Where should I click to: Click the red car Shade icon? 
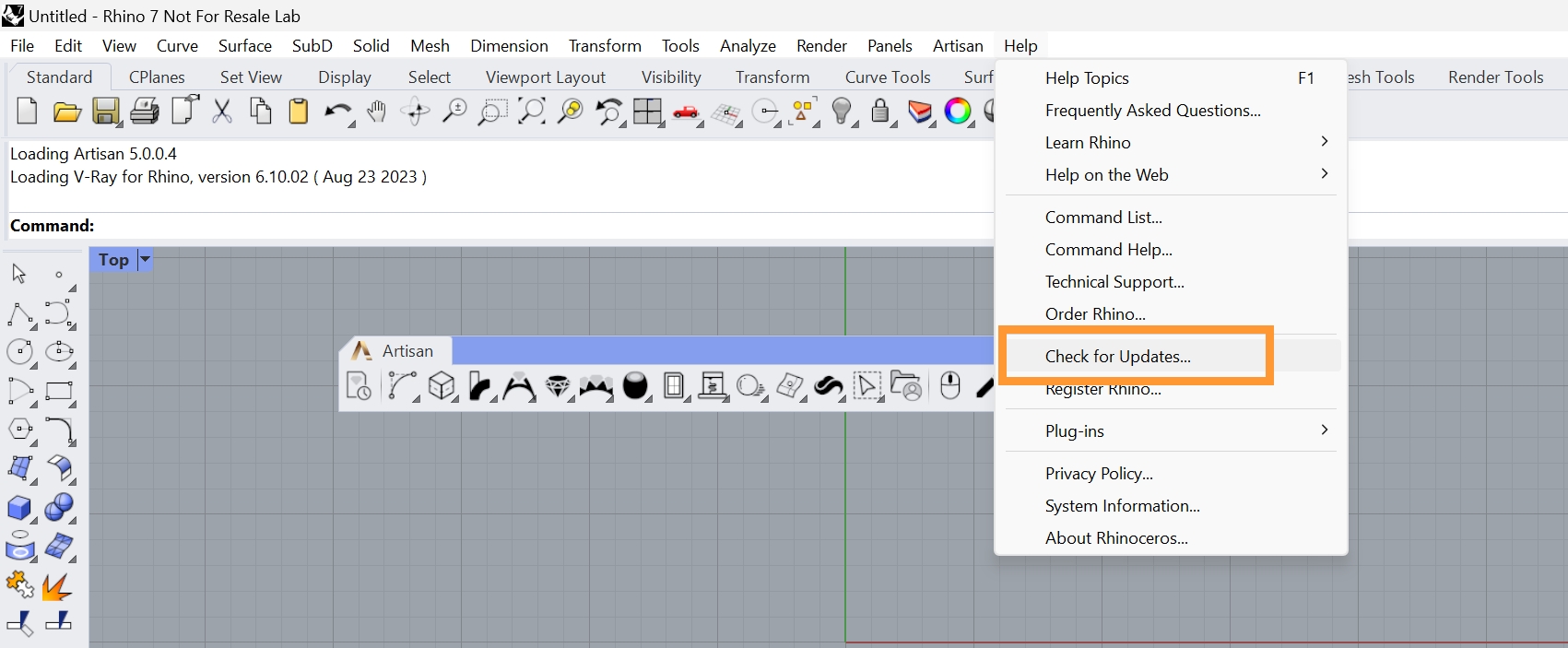click(x=685, y=112)
